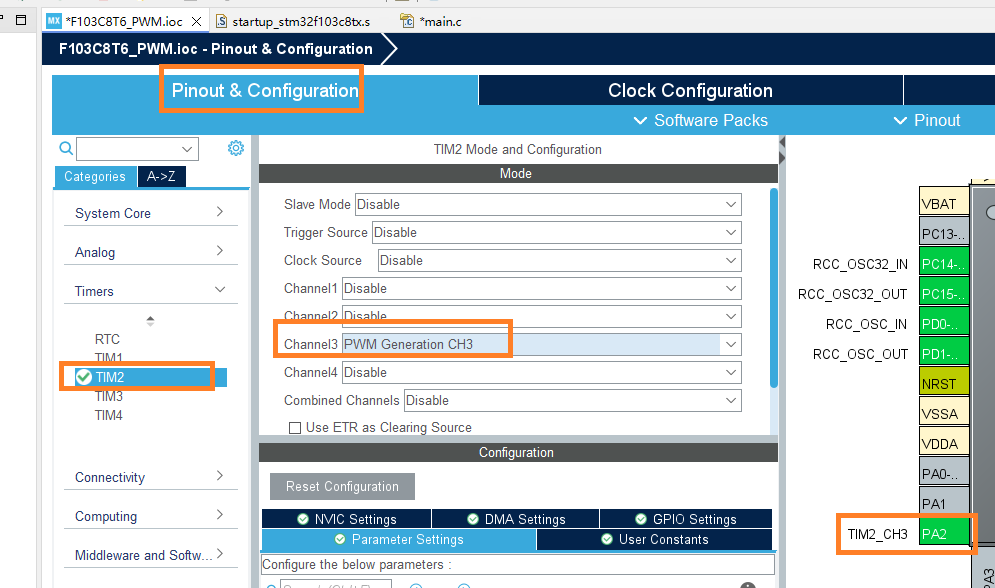The height and width of the screenshot is (588, 995).
Task: Open the Clock Configuration tab
Action: point(690,90)
